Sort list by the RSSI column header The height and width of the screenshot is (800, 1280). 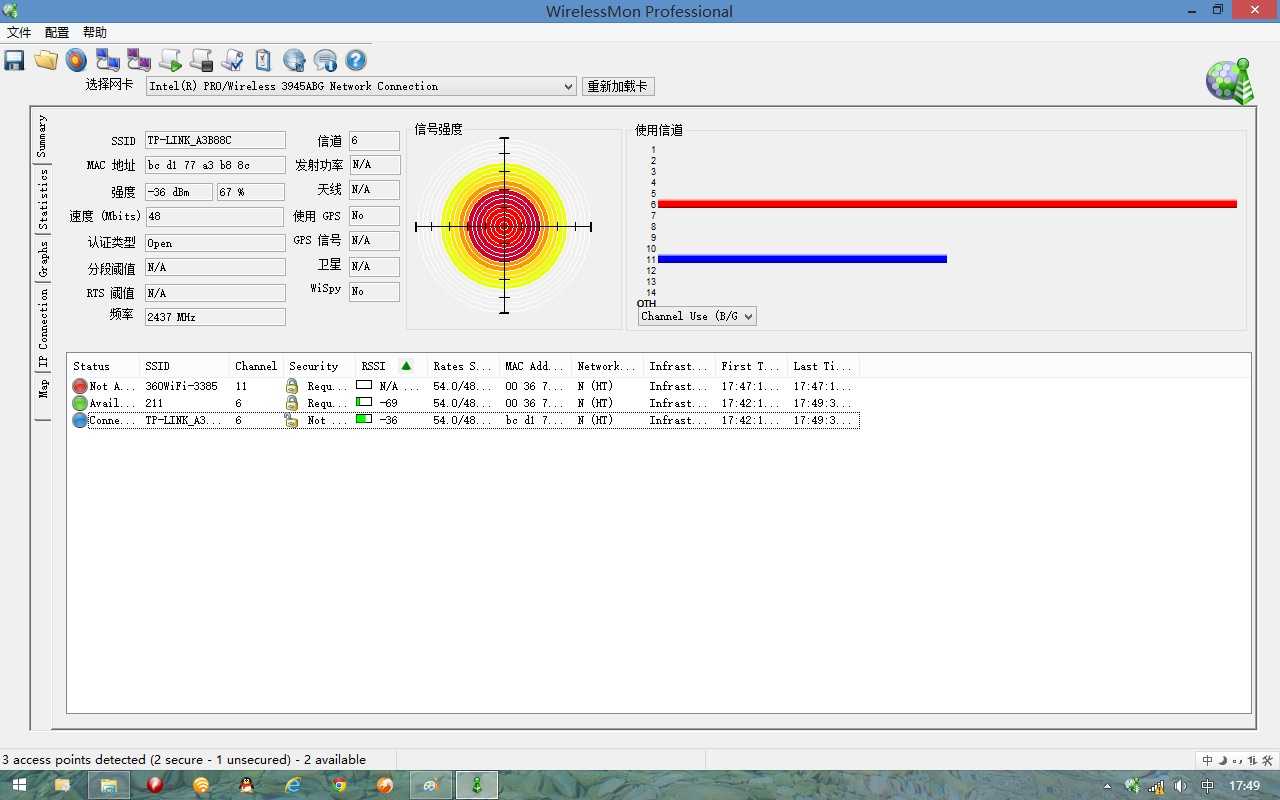(391, 366)
